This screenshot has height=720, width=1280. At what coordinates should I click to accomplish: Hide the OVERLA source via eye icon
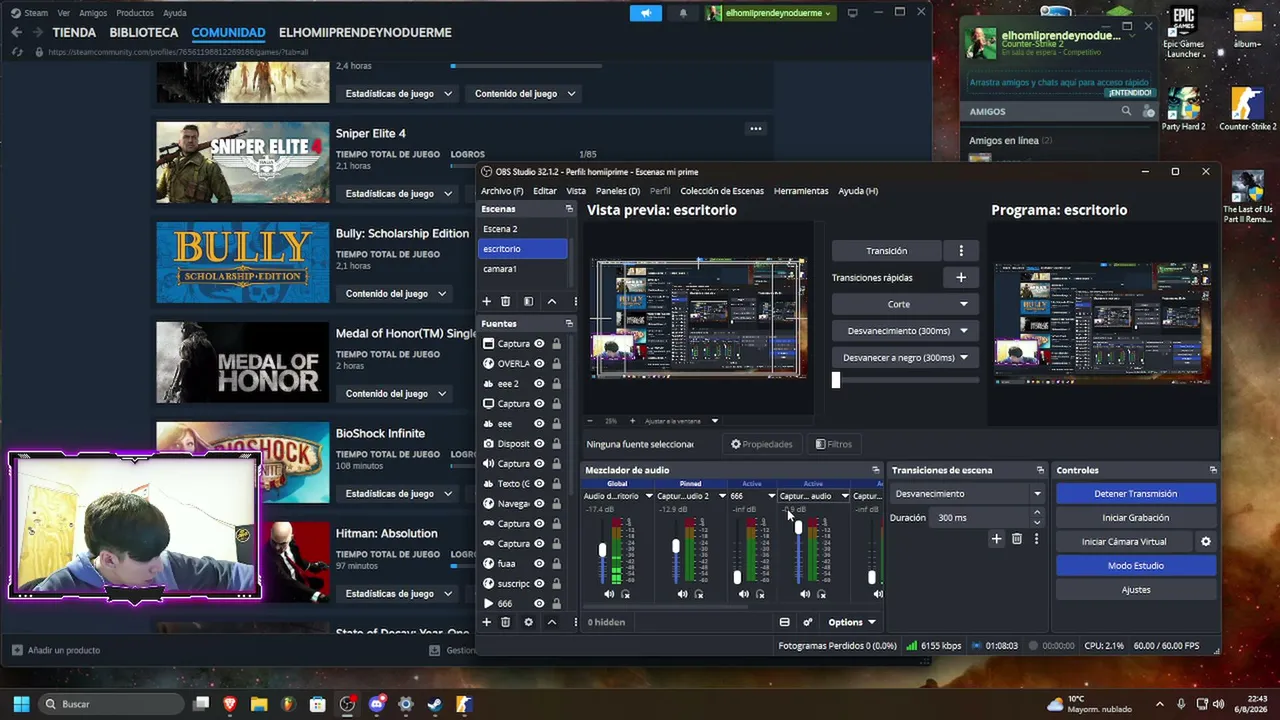[539, 364]
